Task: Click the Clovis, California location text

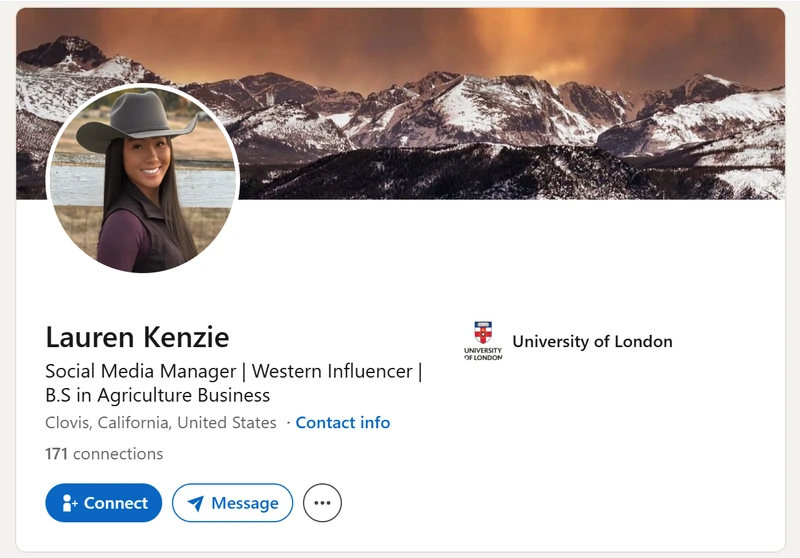Action: tap(161, 423)
